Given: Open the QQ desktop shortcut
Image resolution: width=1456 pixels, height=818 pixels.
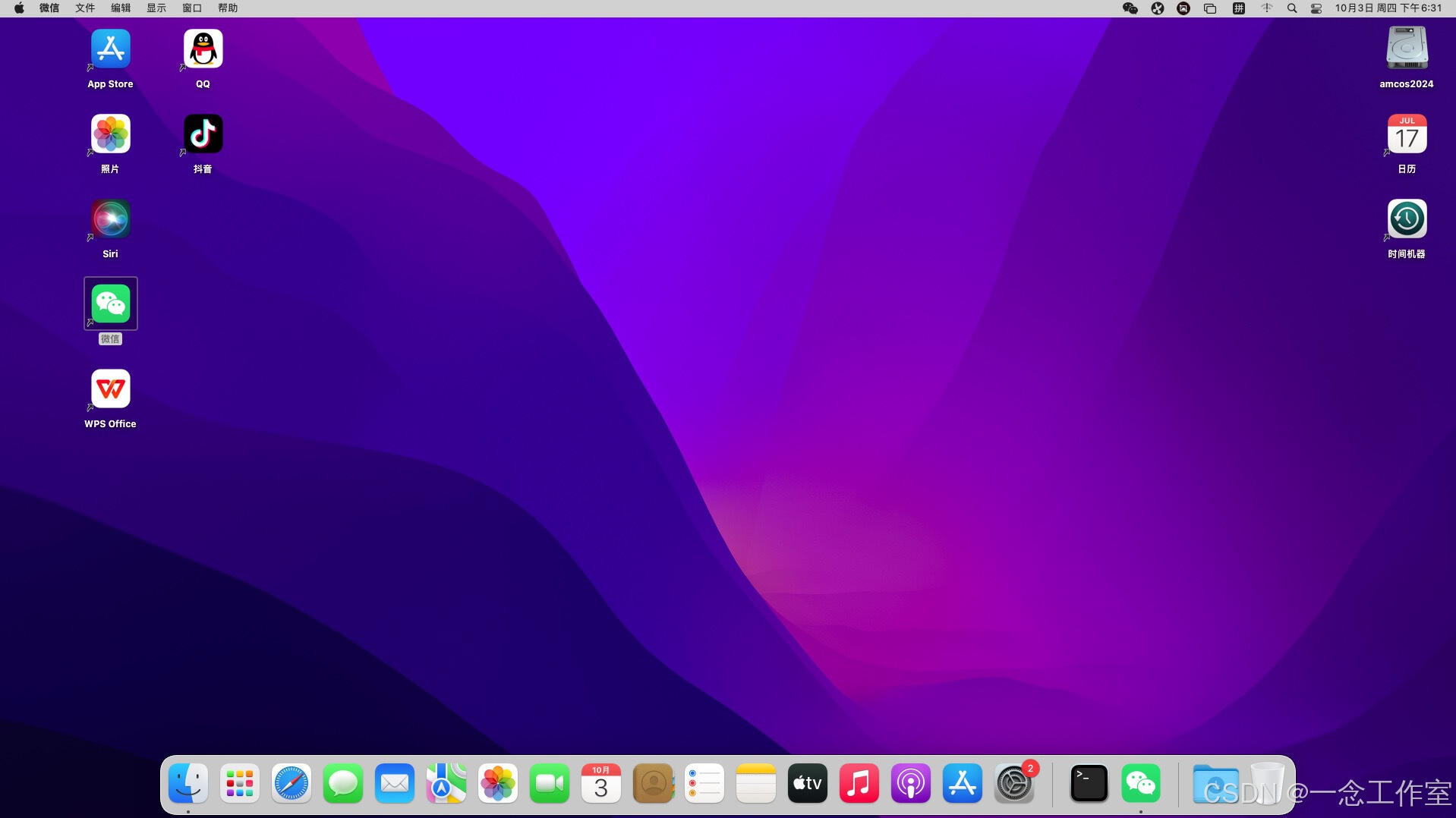Looking at the screenshot, I should 203,49.
